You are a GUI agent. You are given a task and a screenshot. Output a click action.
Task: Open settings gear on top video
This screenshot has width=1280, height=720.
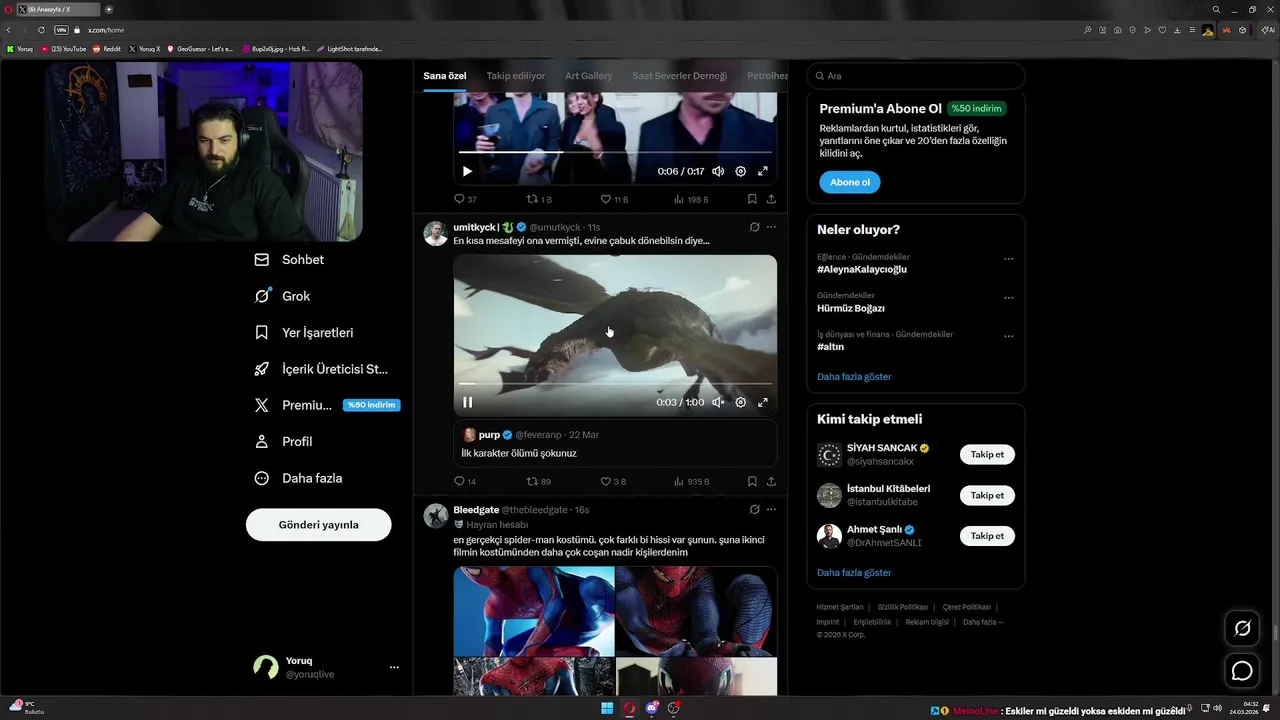click(x=740, y=171)
